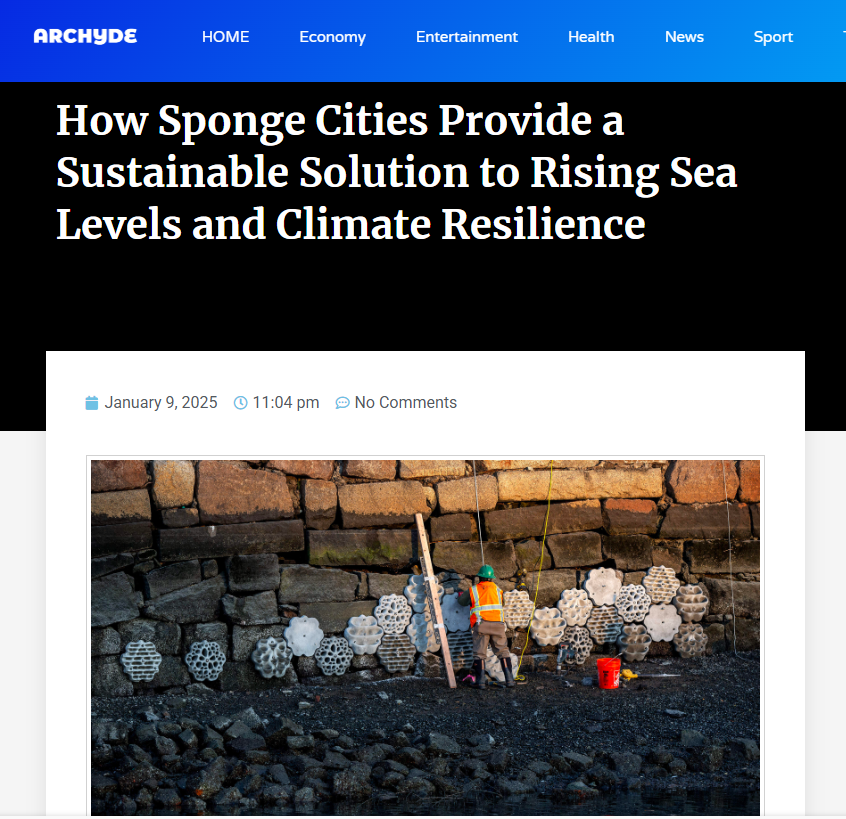Screen dimensions: 846x819
Task: Open the seawall article featured image
Action: [425, 637]
